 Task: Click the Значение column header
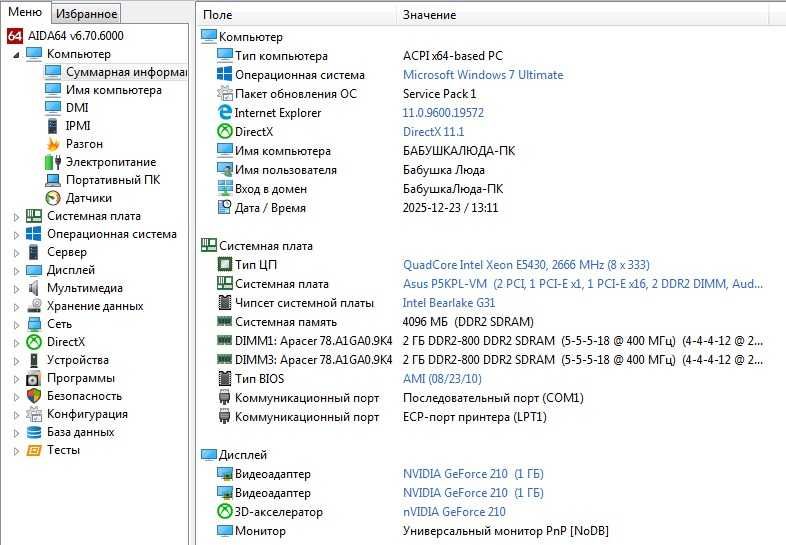tap(583, 15)
